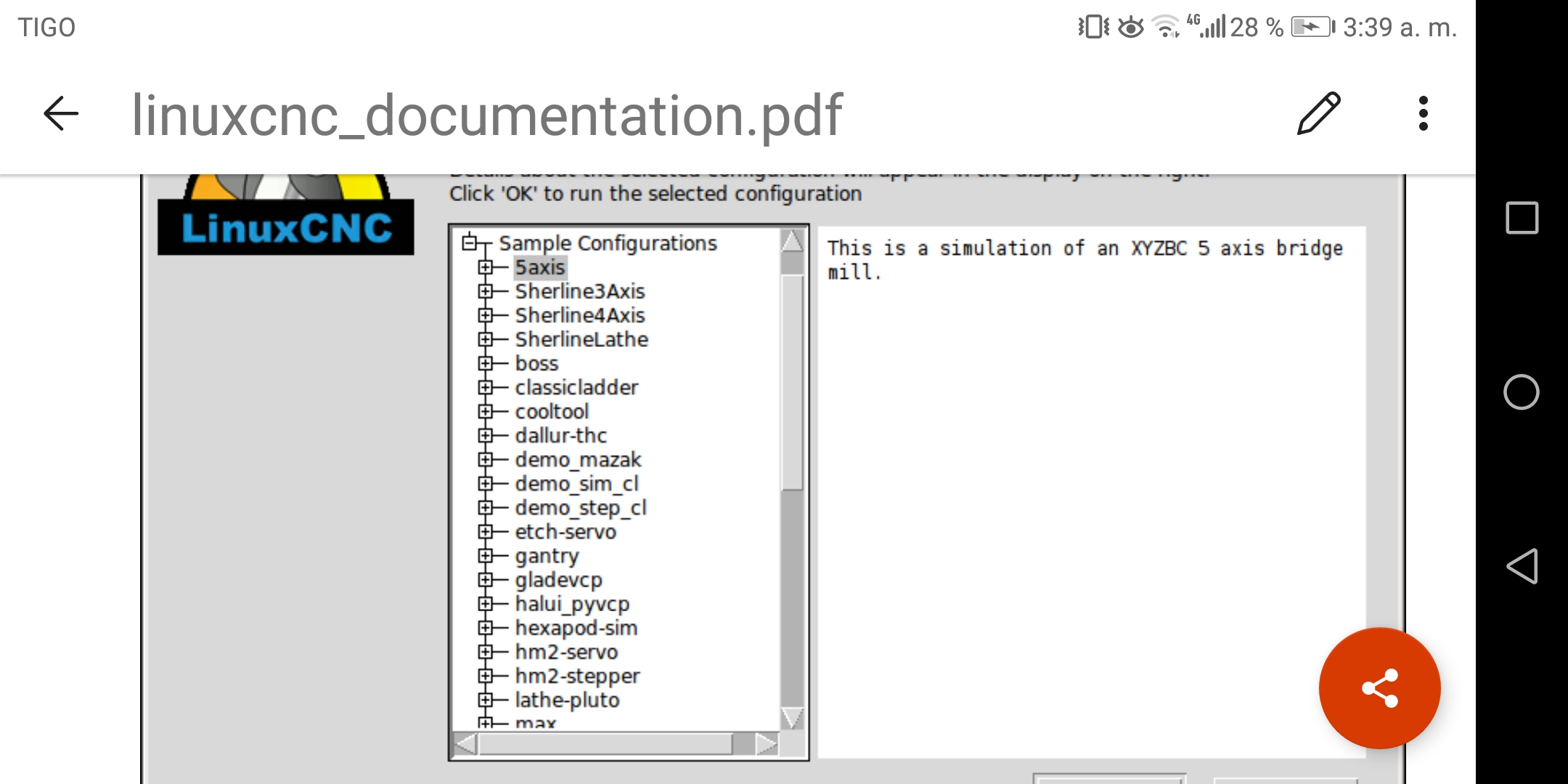Collapse the Sample Configurations tree root
1568x784 pixels.
tap(470, 242)
